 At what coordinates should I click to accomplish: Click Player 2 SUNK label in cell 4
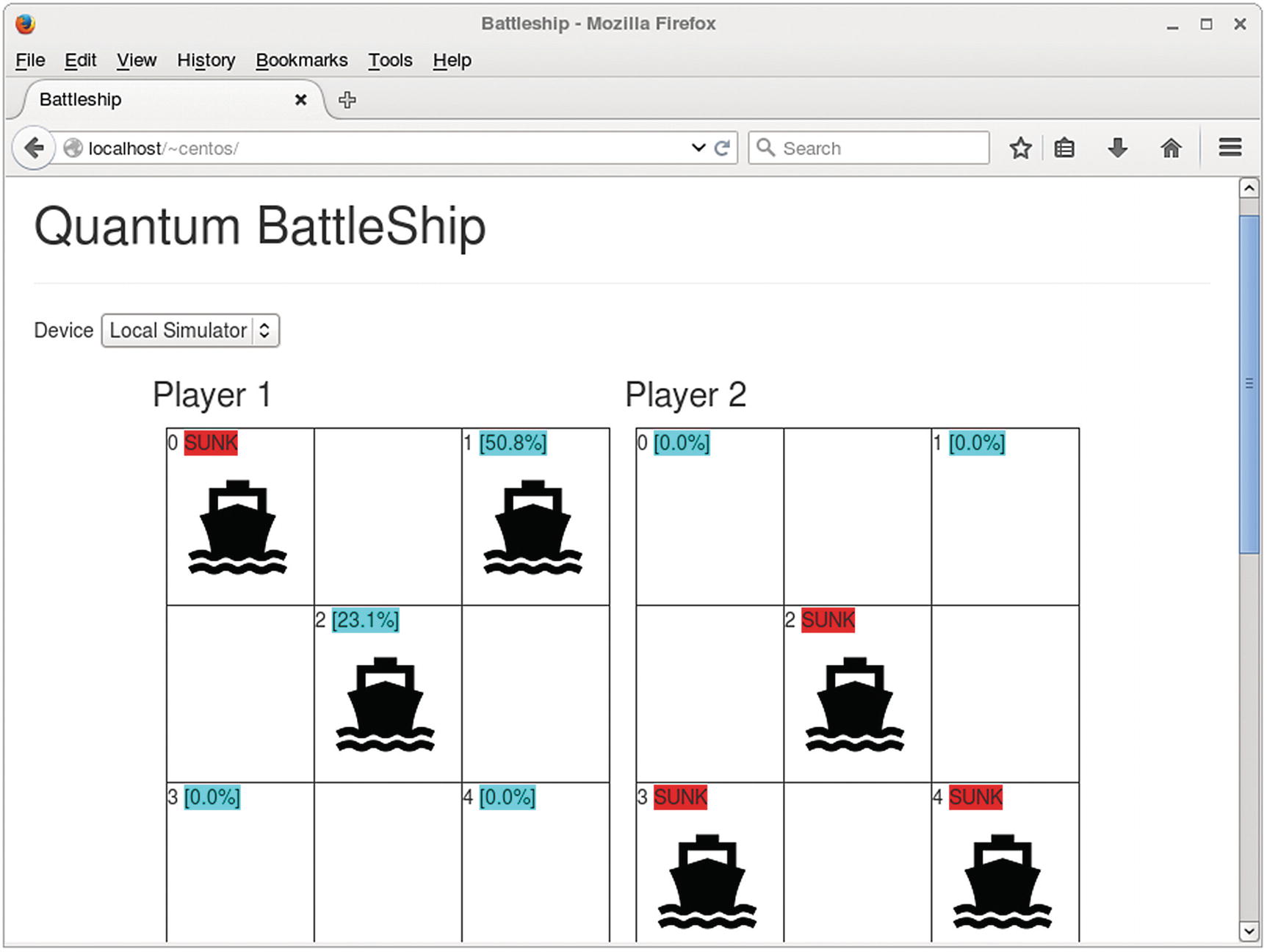pos(975,797)
